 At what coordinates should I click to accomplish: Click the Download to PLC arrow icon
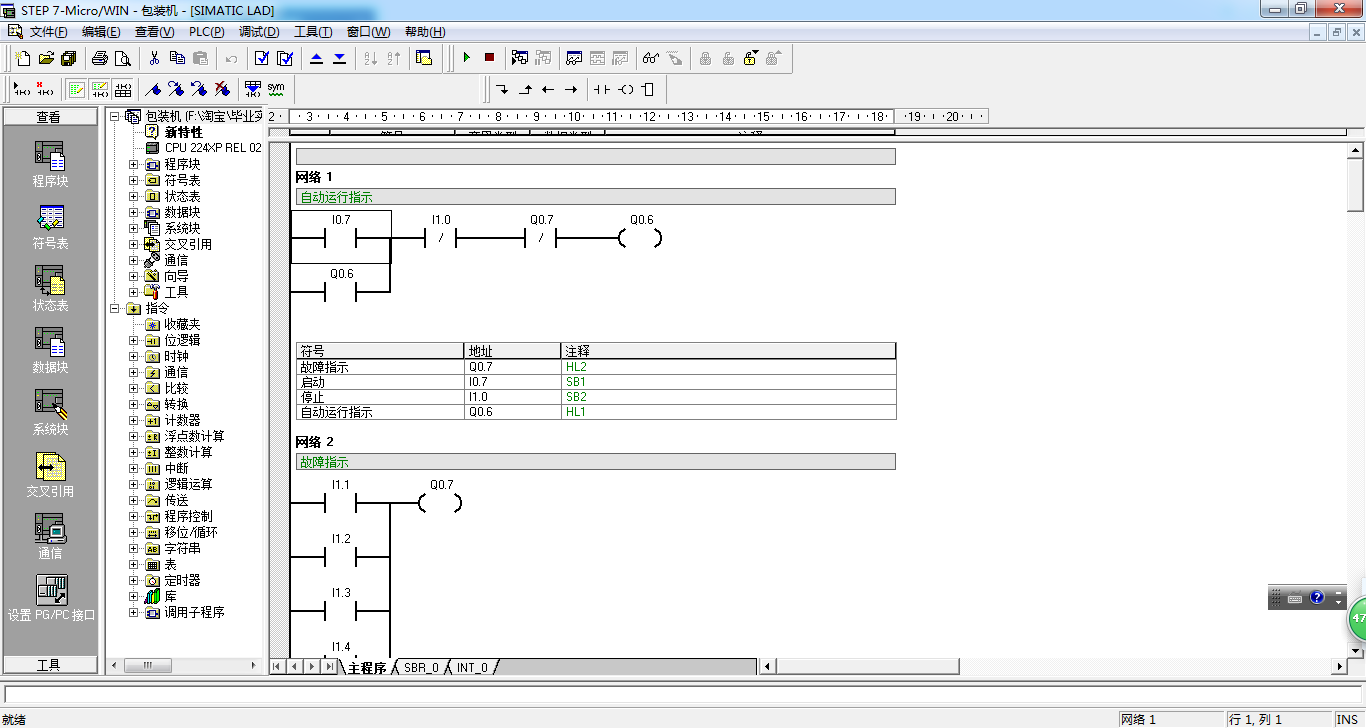click(x=339, y=58)
